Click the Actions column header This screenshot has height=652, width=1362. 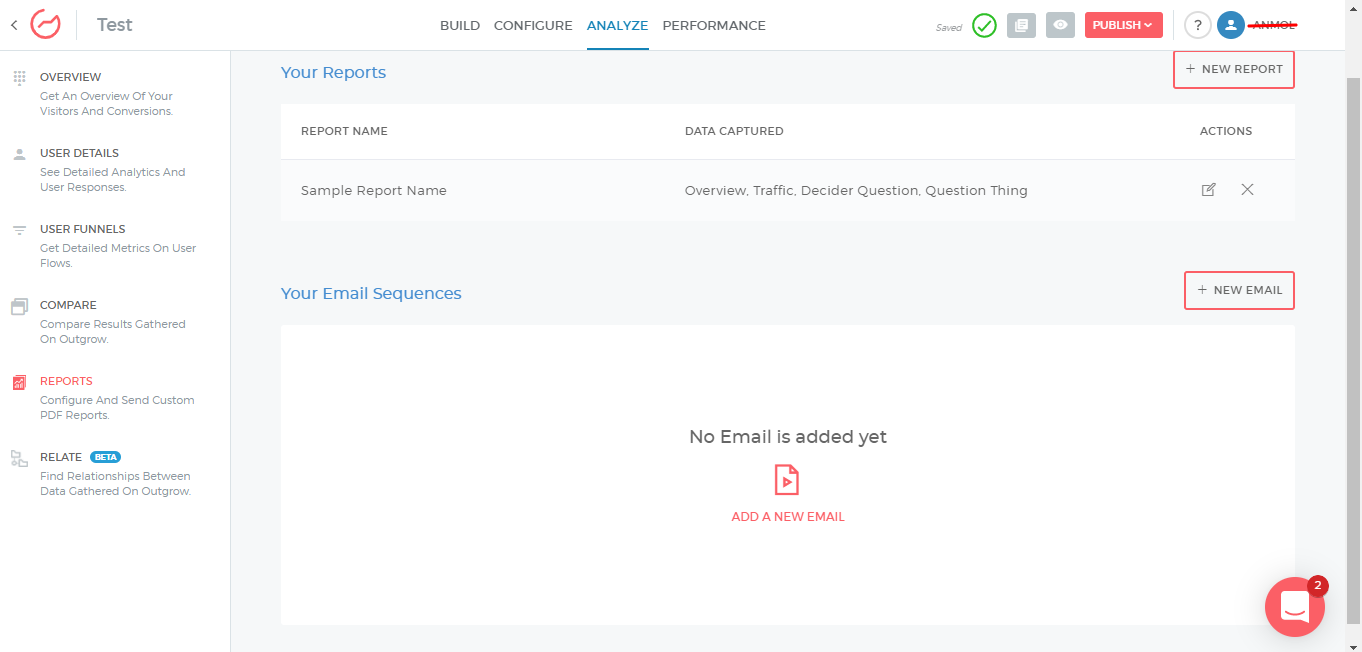pos(1226,131)
